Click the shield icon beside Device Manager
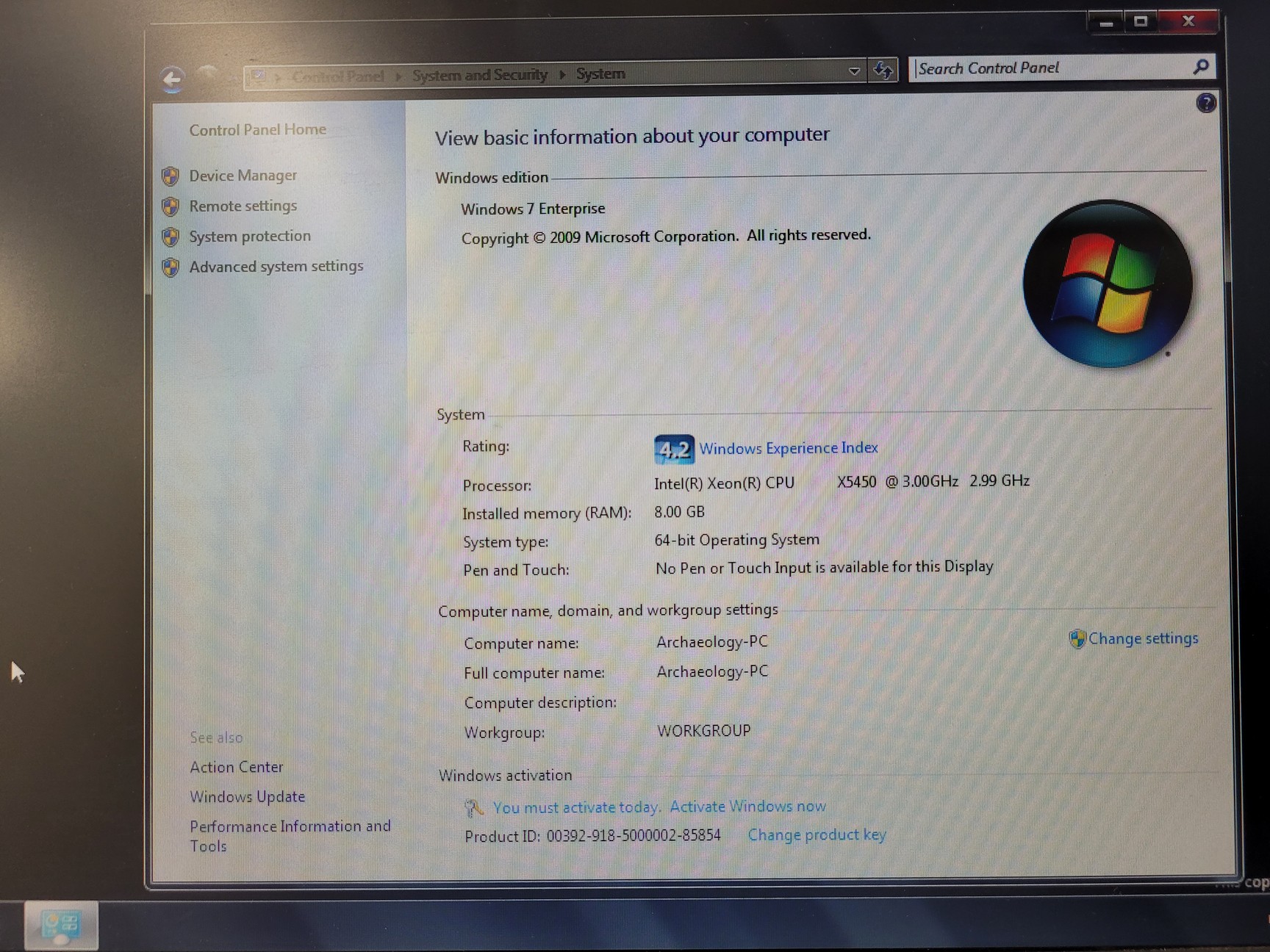This screenshot has height=952, width=1270. point(171,176)
